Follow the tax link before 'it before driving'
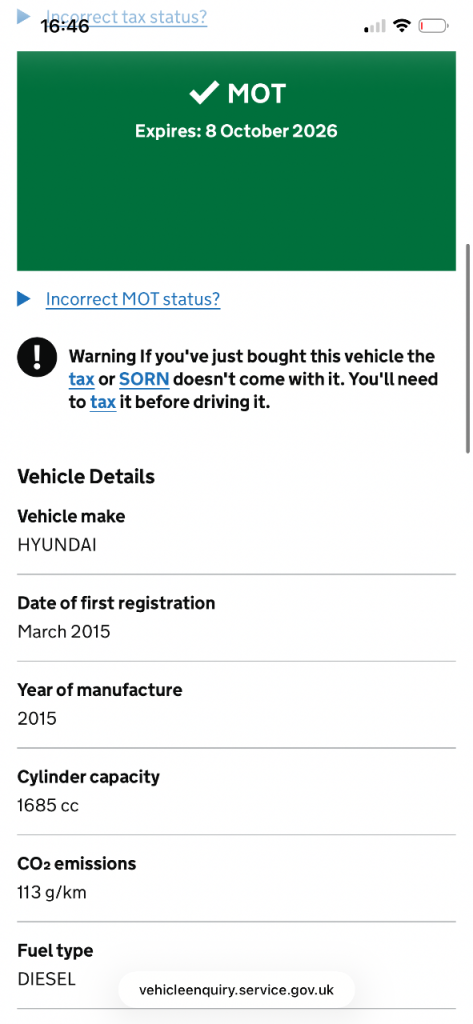The height and width of the screenshot is (1024, 473). click(x=103, y=402)
